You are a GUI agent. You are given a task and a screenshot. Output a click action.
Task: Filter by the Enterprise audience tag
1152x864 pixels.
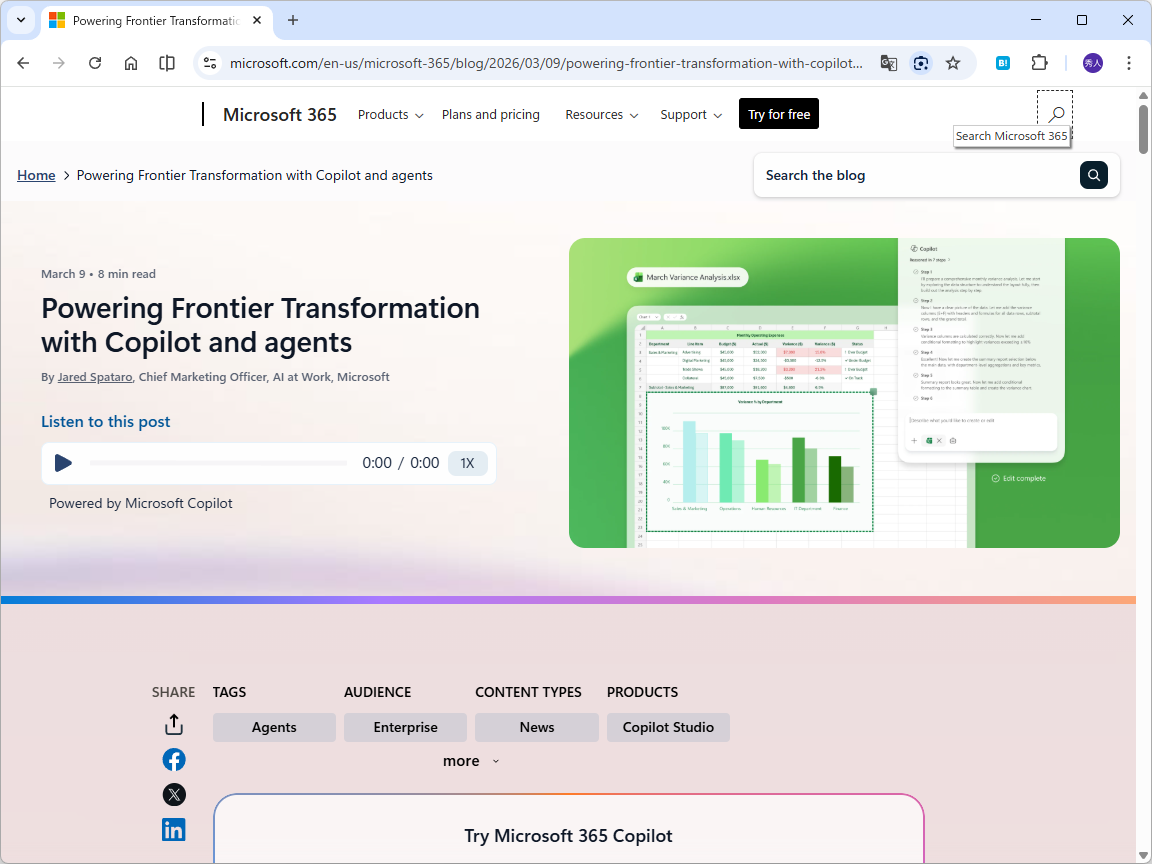pyautogui.click(x=406, y=727)
